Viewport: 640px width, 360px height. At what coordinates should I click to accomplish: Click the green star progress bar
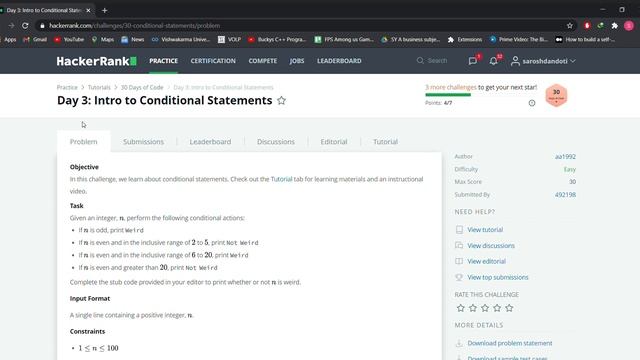448,95
